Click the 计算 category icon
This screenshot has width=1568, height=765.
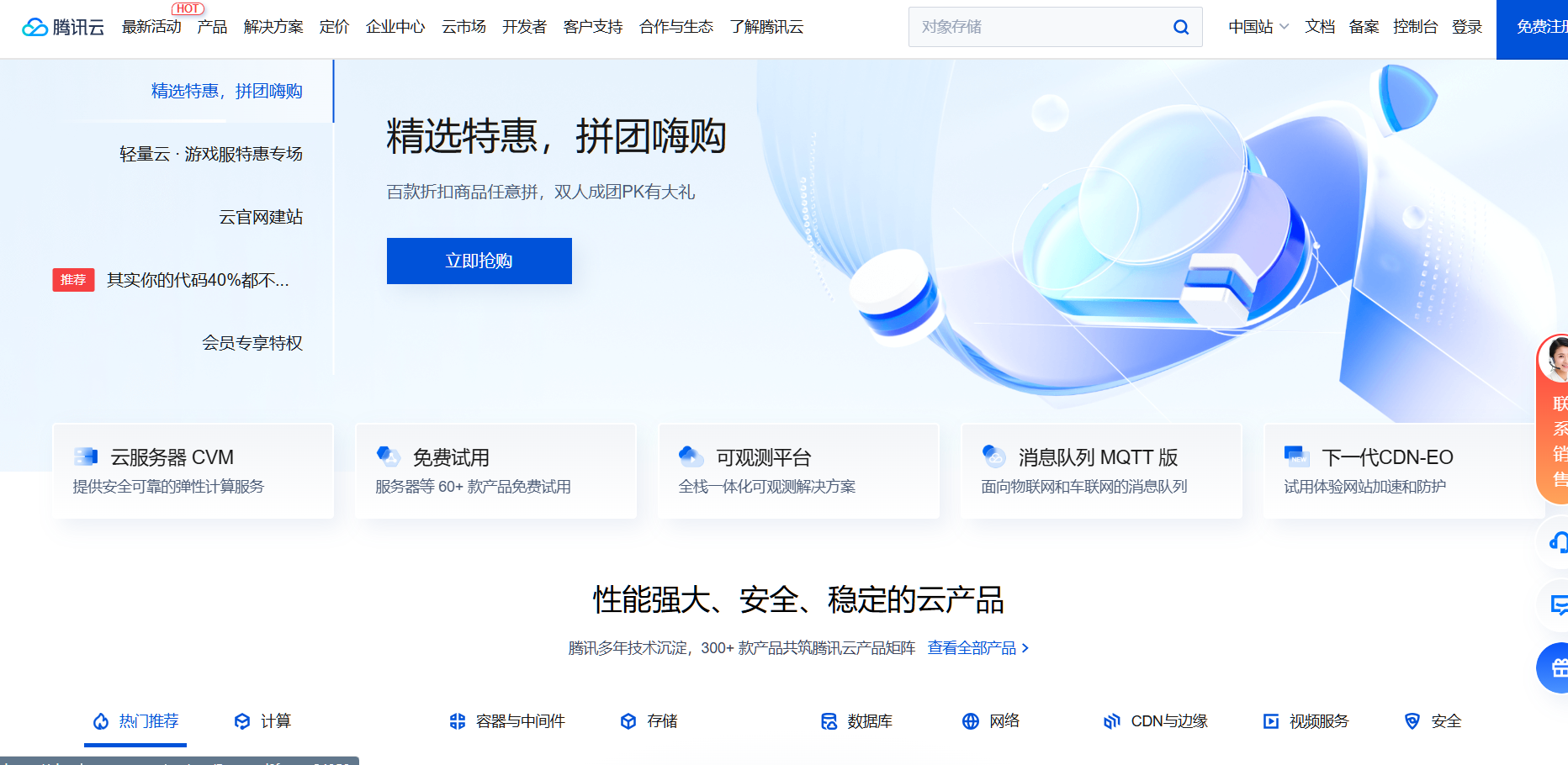242,721
